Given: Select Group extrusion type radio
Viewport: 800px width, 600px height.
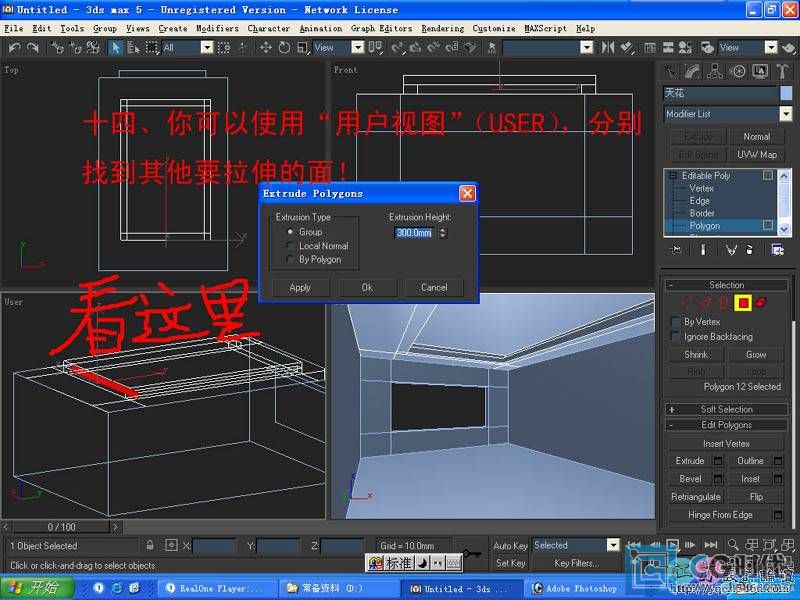Looking at the screenshot, I should pos(290,232).
